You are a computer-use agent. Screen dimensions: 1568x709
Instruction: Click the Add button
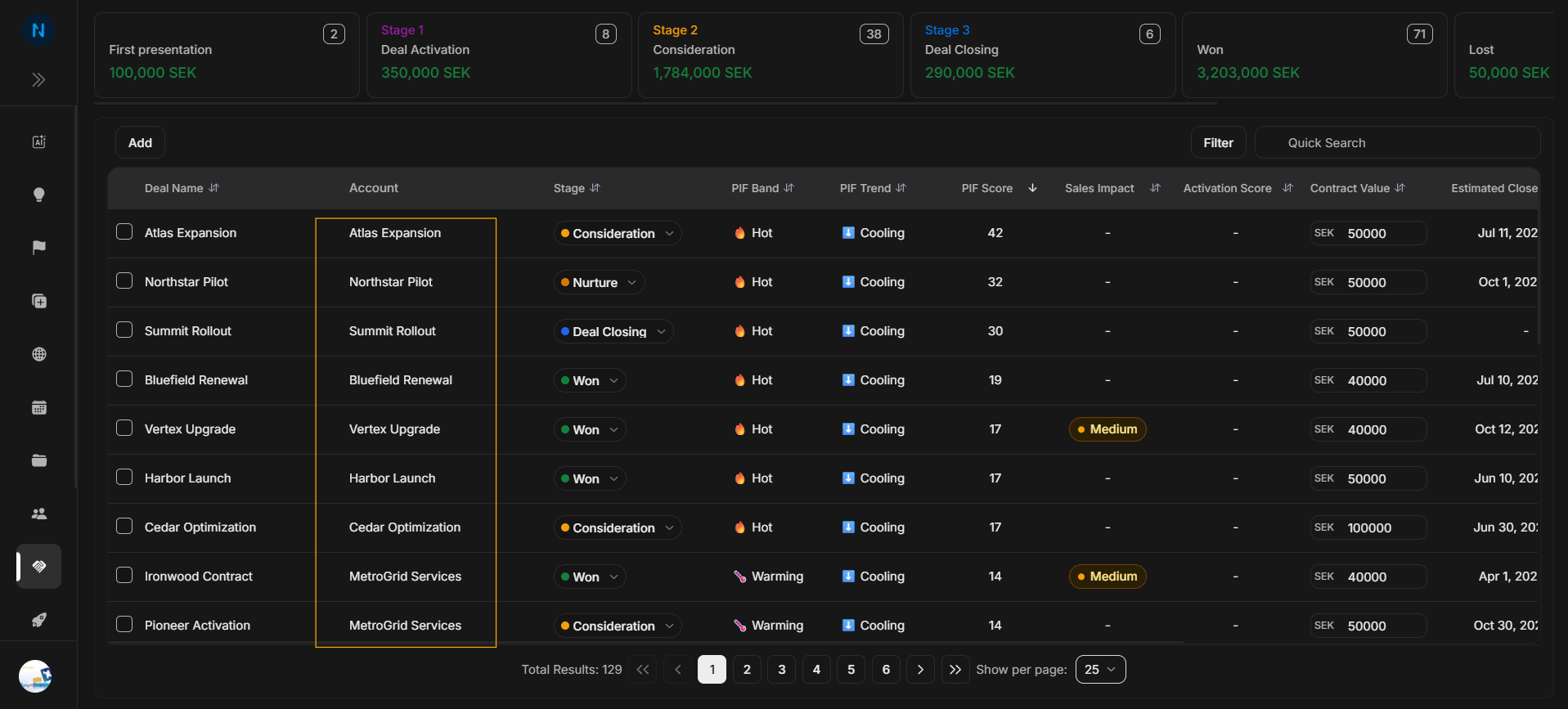pos(140,142)
